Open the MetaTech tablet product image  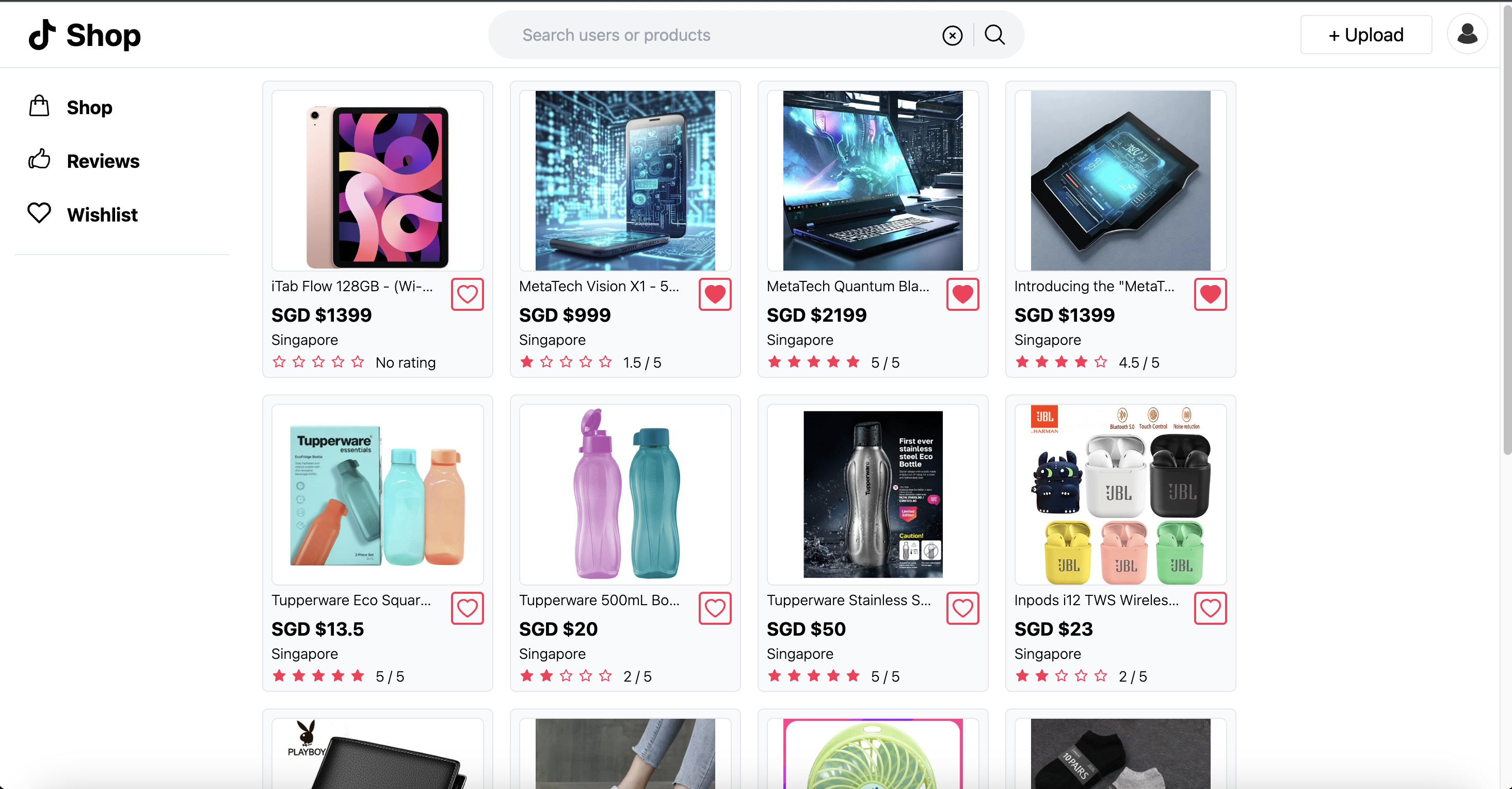coord(1120,180)
